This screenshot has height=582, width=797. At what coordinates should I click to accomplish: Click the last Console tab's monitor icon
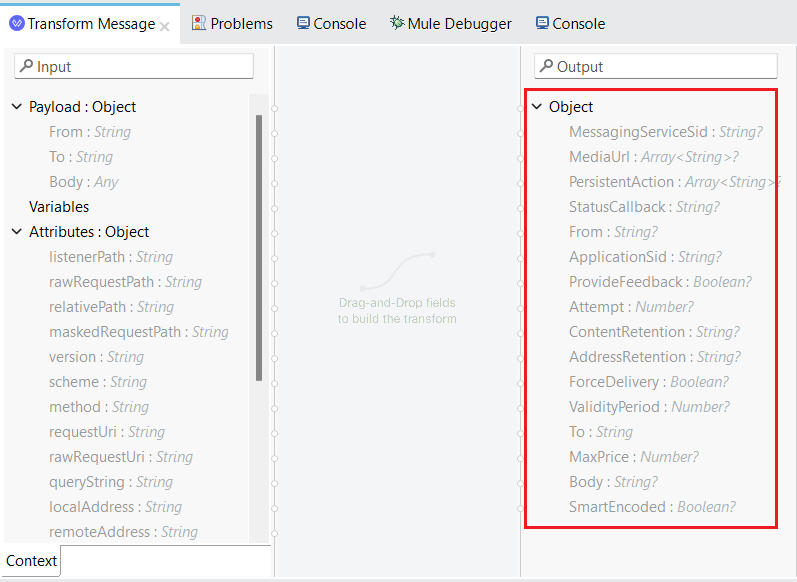(x=542, y=23)
